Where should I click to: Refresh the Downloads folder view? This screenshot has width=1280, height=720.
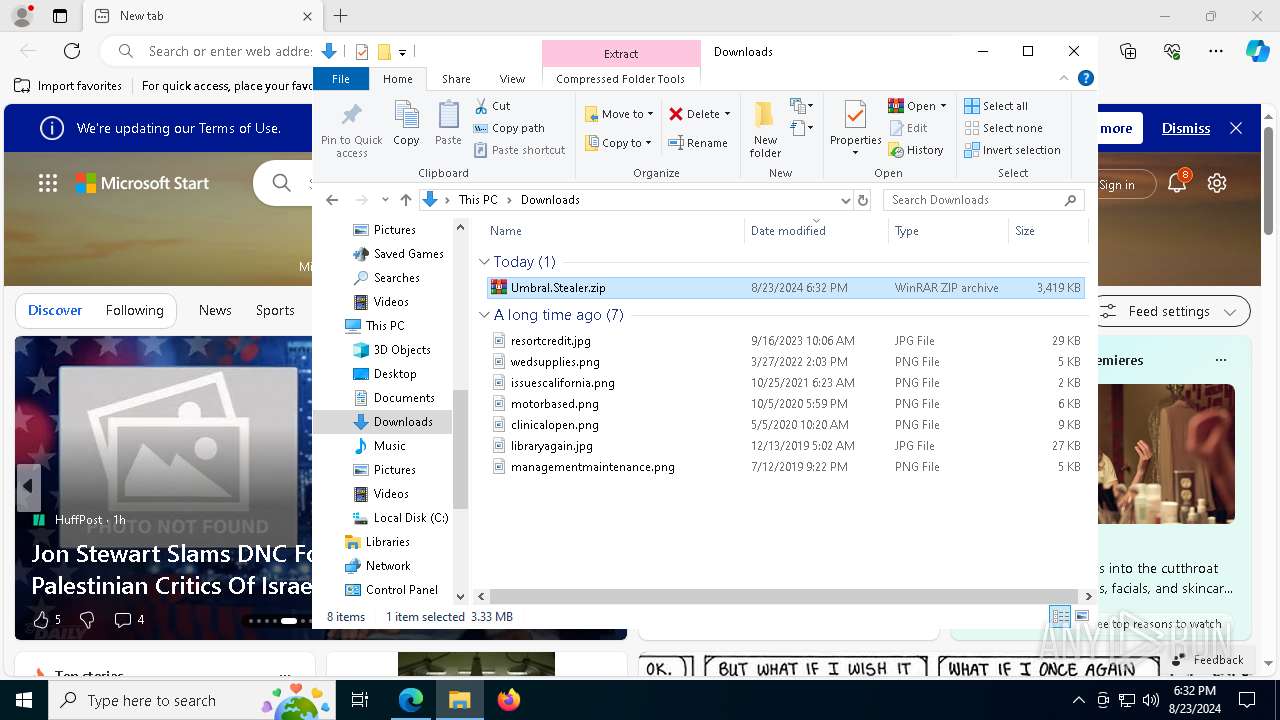pos(863,200)
